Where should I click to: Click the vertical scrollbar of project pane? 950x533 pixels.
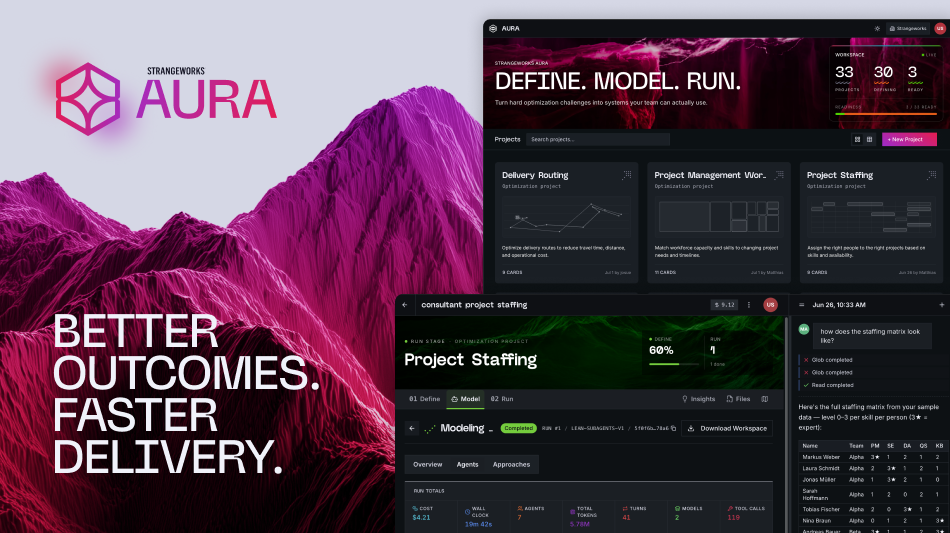point(787,424)
